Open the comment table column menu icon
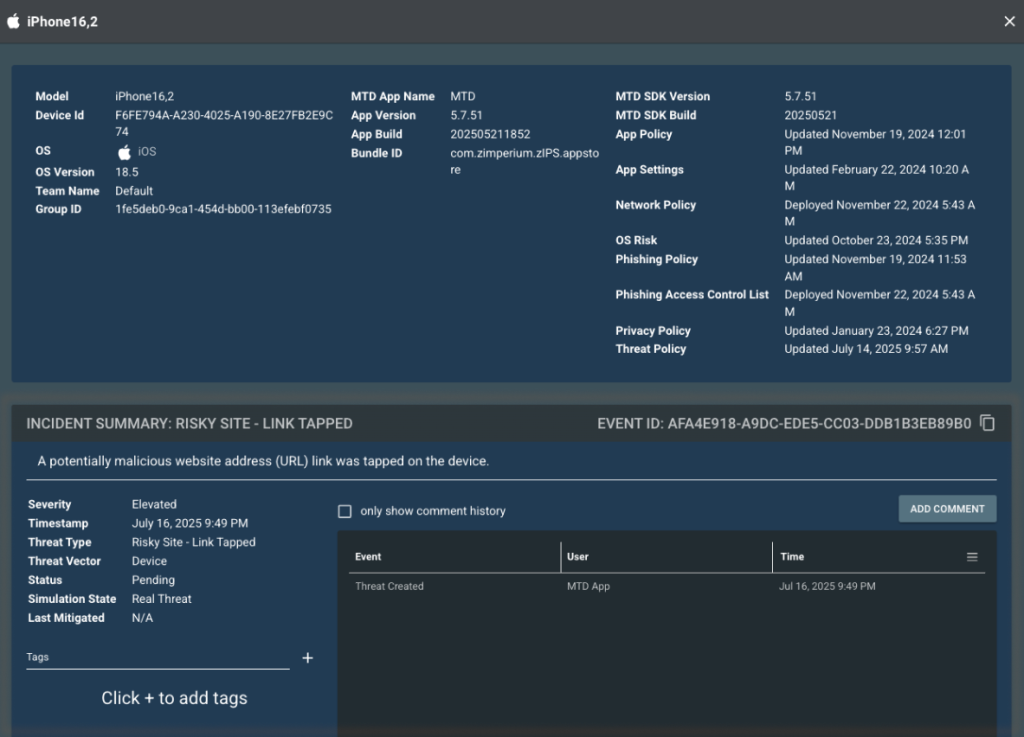This screenshot has width=1024, height=737. coord(972,557)
